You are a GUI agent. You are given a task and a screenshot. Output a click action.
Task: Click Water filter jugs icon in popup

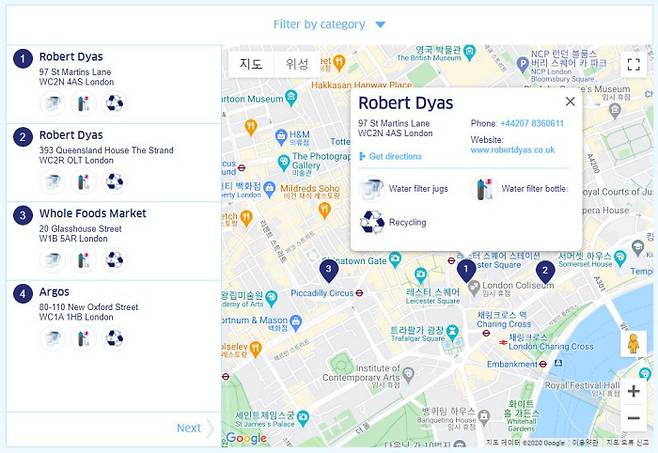coord(372,188)
